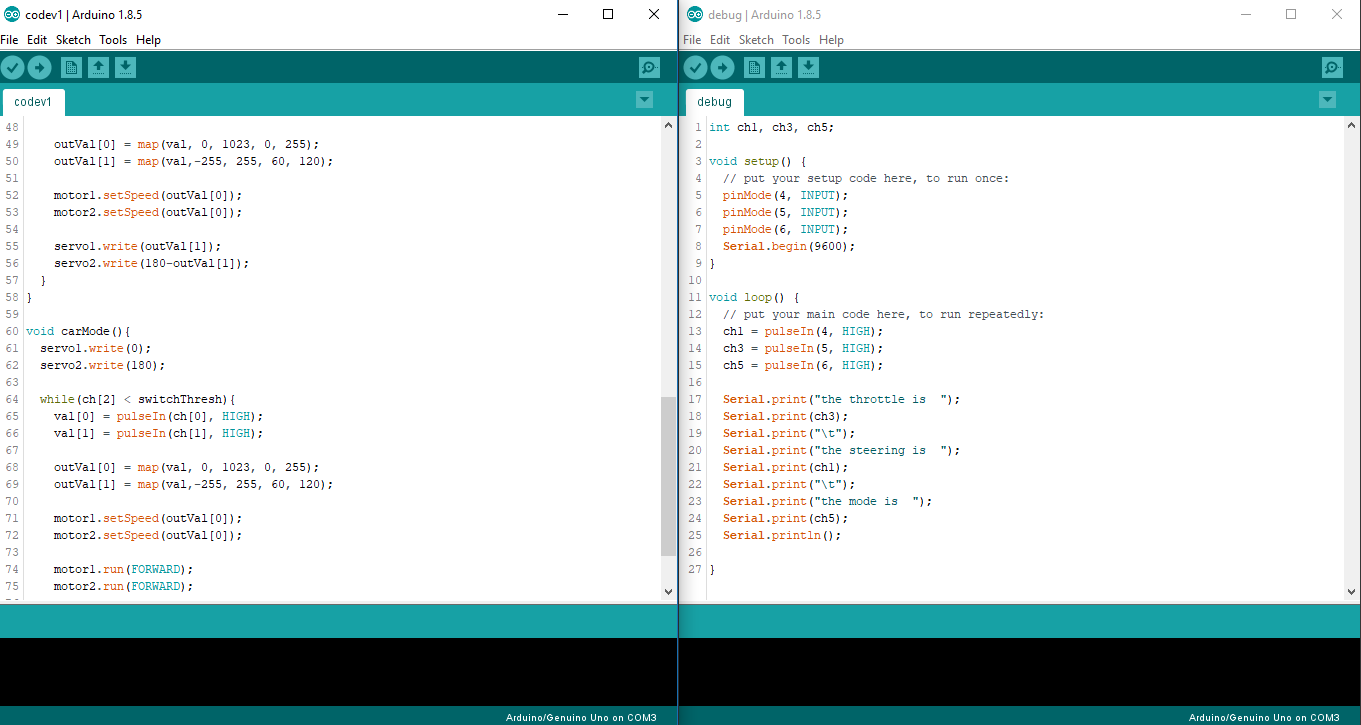
Task: Verify the debug sketch
Action: coord(695,67)
